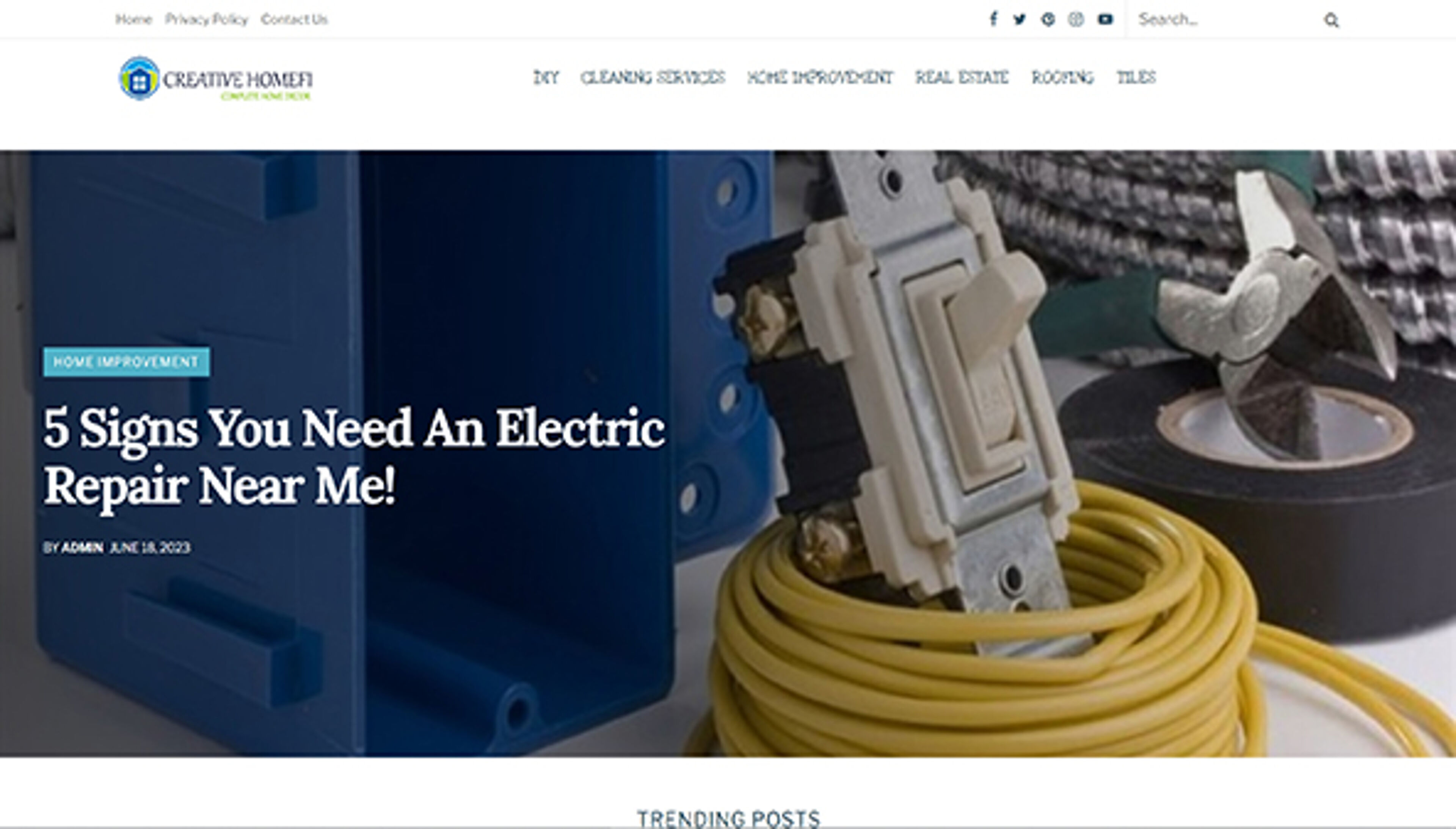This screenshot has height=829, width=1456.
Task: Open the Real Estate menu item
Action: (962, 77)
